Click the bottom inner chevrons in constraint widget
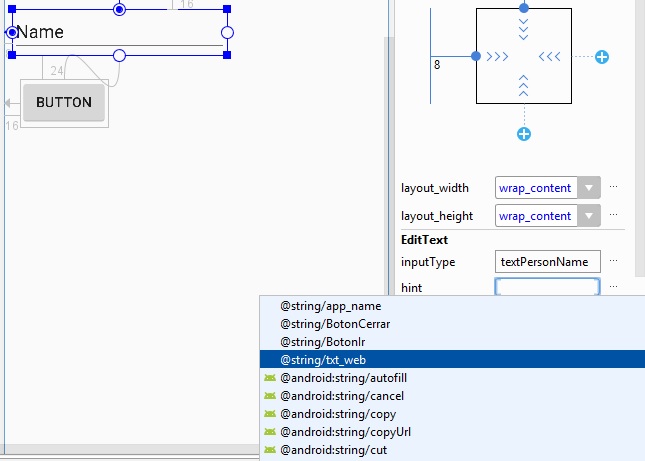The height and width of the screenshot is (461, 645). click(x=523, y=86)
